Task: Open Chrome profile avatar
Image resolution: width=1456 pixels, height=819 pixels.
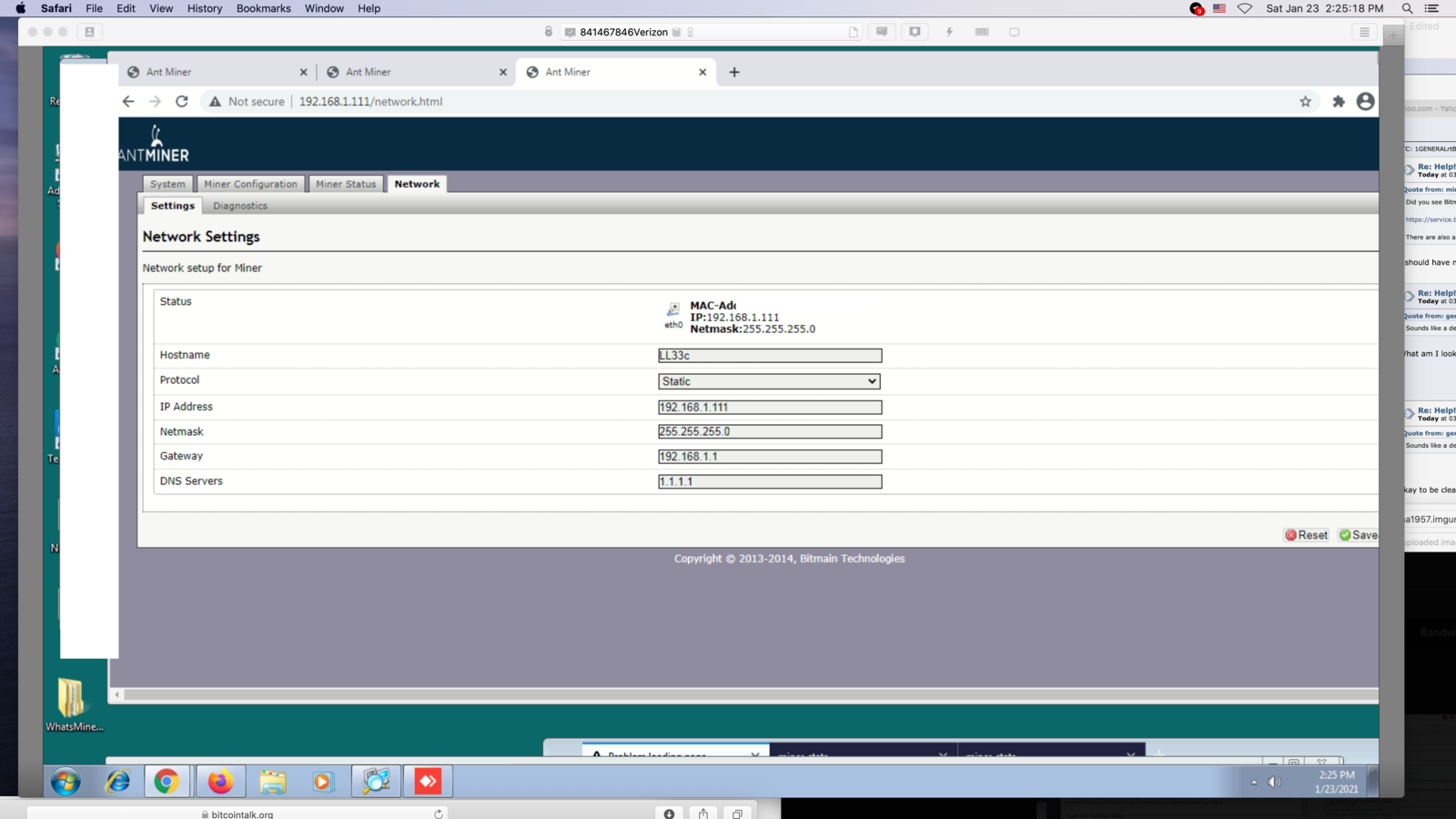Action: tap(1365, 101)
